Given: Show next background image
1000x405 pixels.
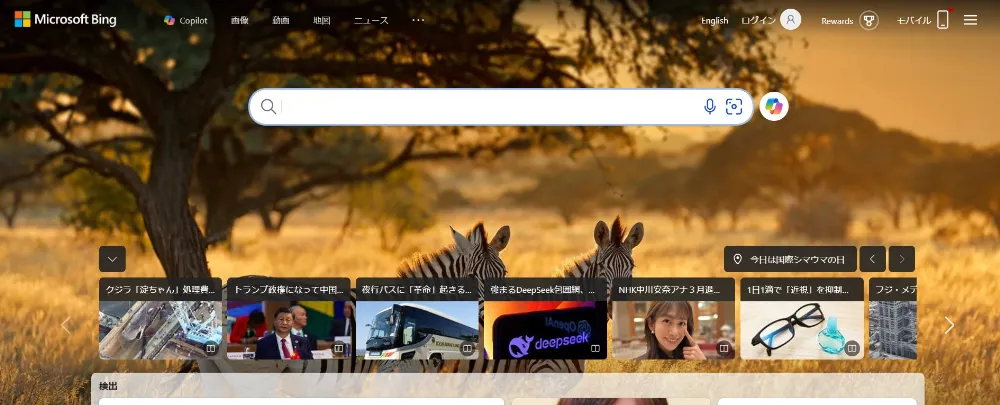Looking at the screenshot, I should pyautogui.click(x=902, y=259).
